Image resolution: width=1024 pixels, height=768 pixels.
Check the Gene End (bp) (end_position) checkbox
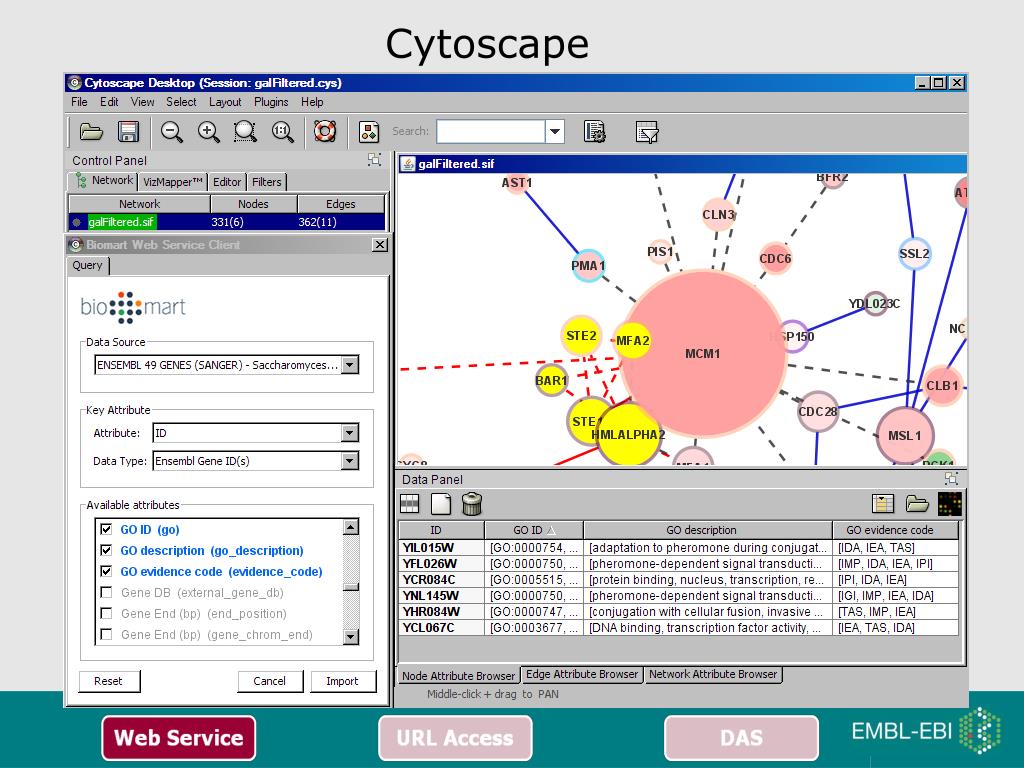(x=106, y=613)
